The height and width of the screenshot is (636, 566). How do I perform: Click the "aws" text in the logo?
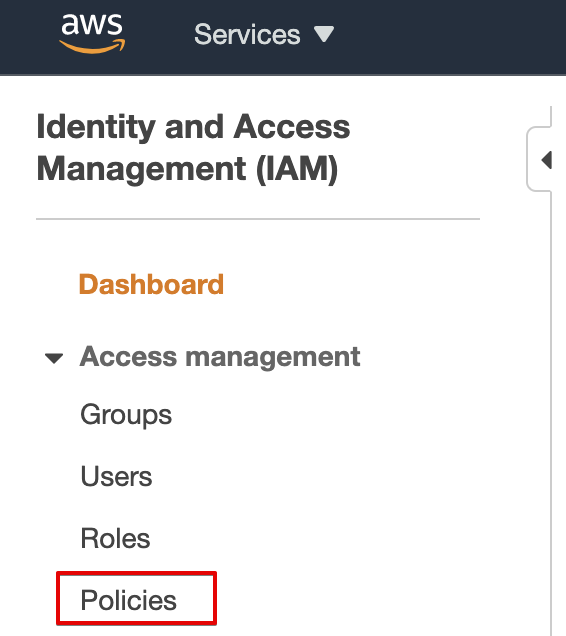point(92,24)
